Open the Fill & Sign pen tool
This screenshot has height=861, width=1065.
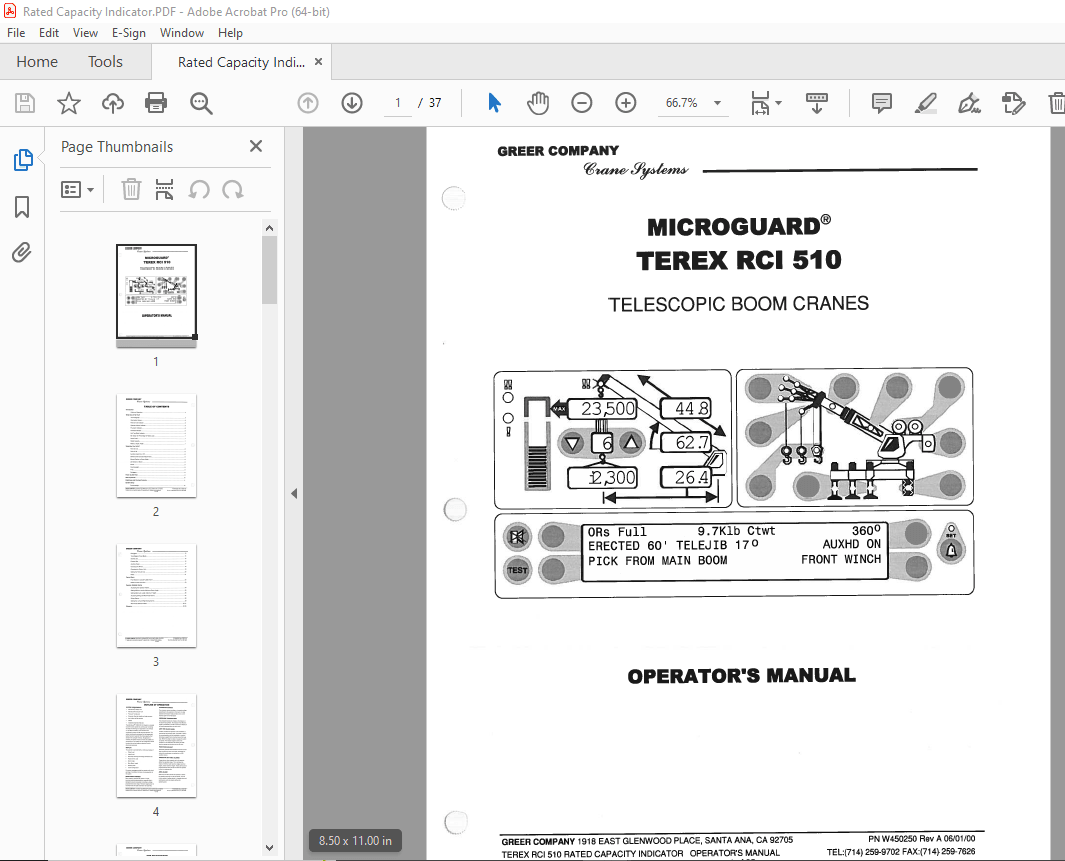(969, 103)
